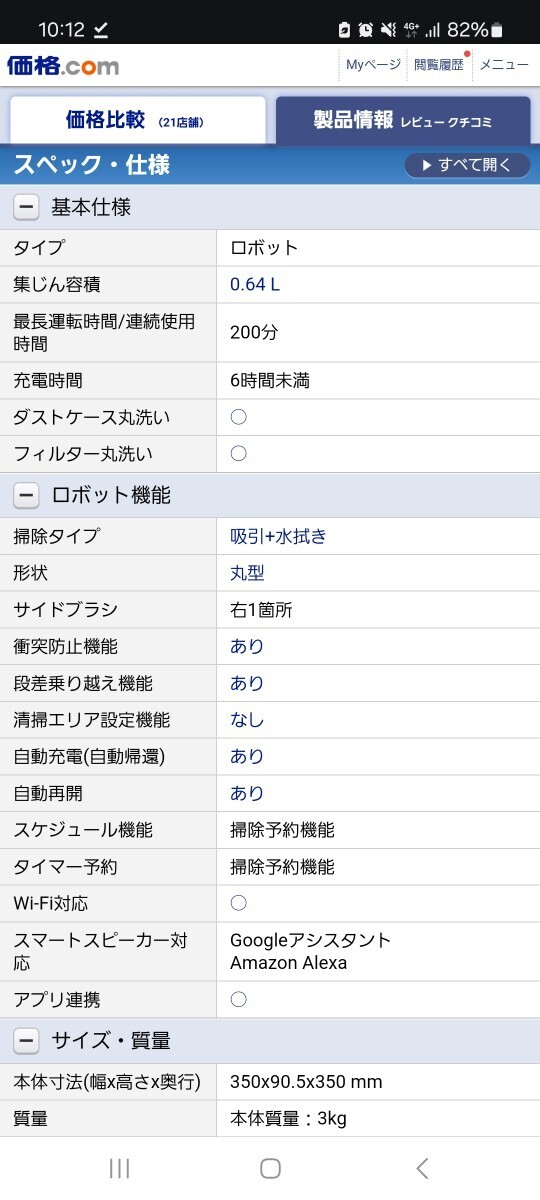Tap the Android home button icon
This screenshot has width=540, height=1200.
point(270,1168)
